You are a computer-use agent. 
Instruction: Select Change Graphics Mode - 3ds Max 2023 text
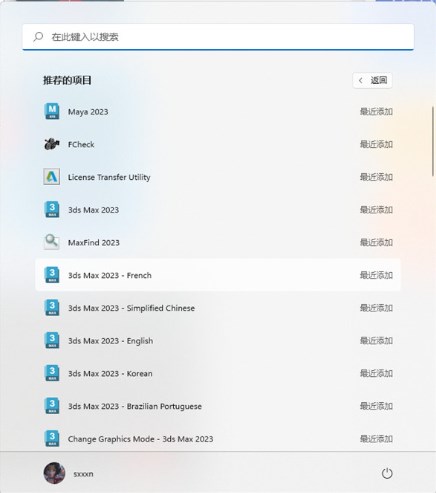point(140,439)
